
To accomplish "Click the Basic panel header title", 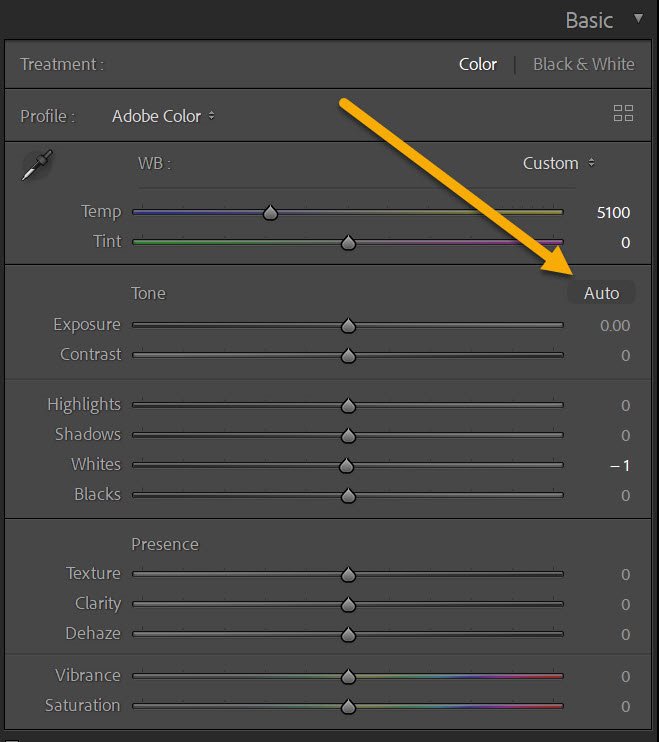I will point(589,20).
